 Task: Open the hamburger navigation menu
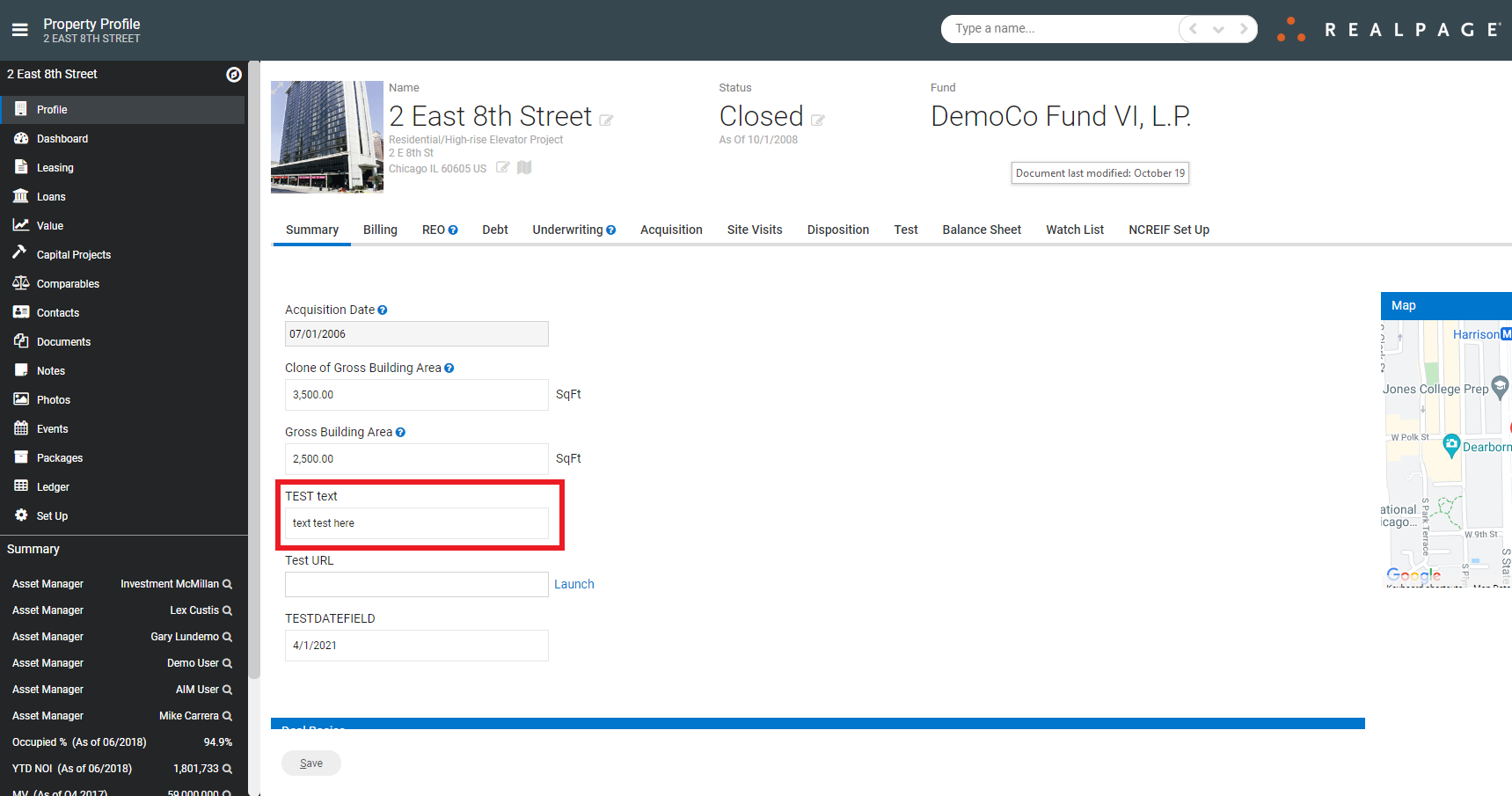[x=19, y=27]
